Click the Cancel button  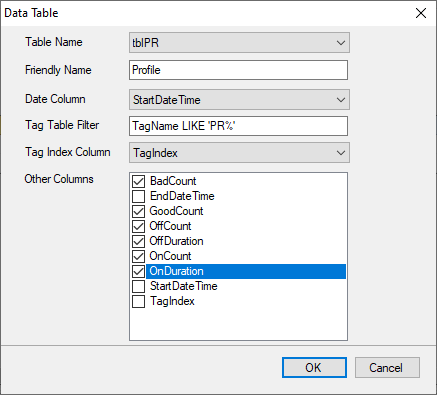pos(387,368)
